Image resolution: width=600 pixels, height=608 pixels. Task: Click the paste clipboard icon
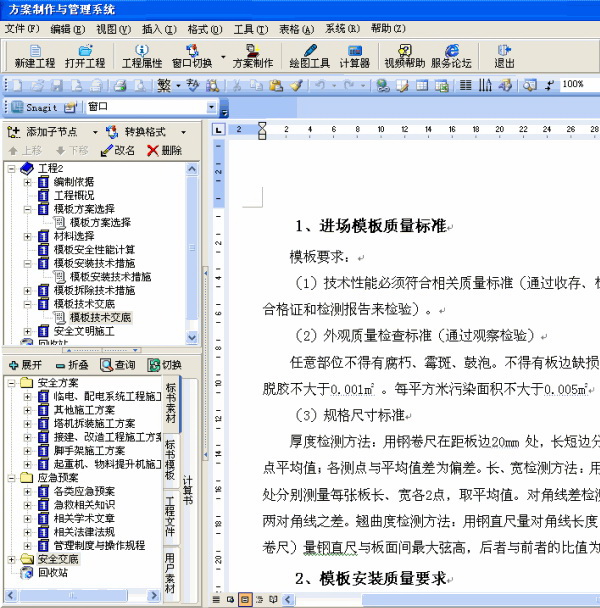coord(276,85)
